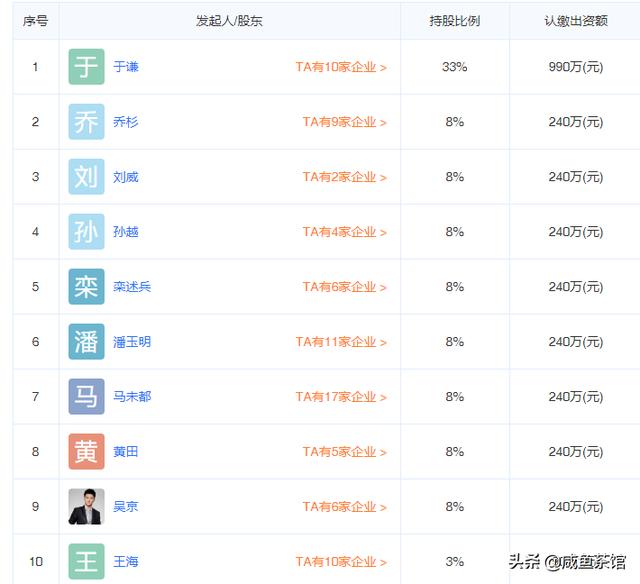
Task: Click the 刘 avatar icon
Action: click(86, 177)
